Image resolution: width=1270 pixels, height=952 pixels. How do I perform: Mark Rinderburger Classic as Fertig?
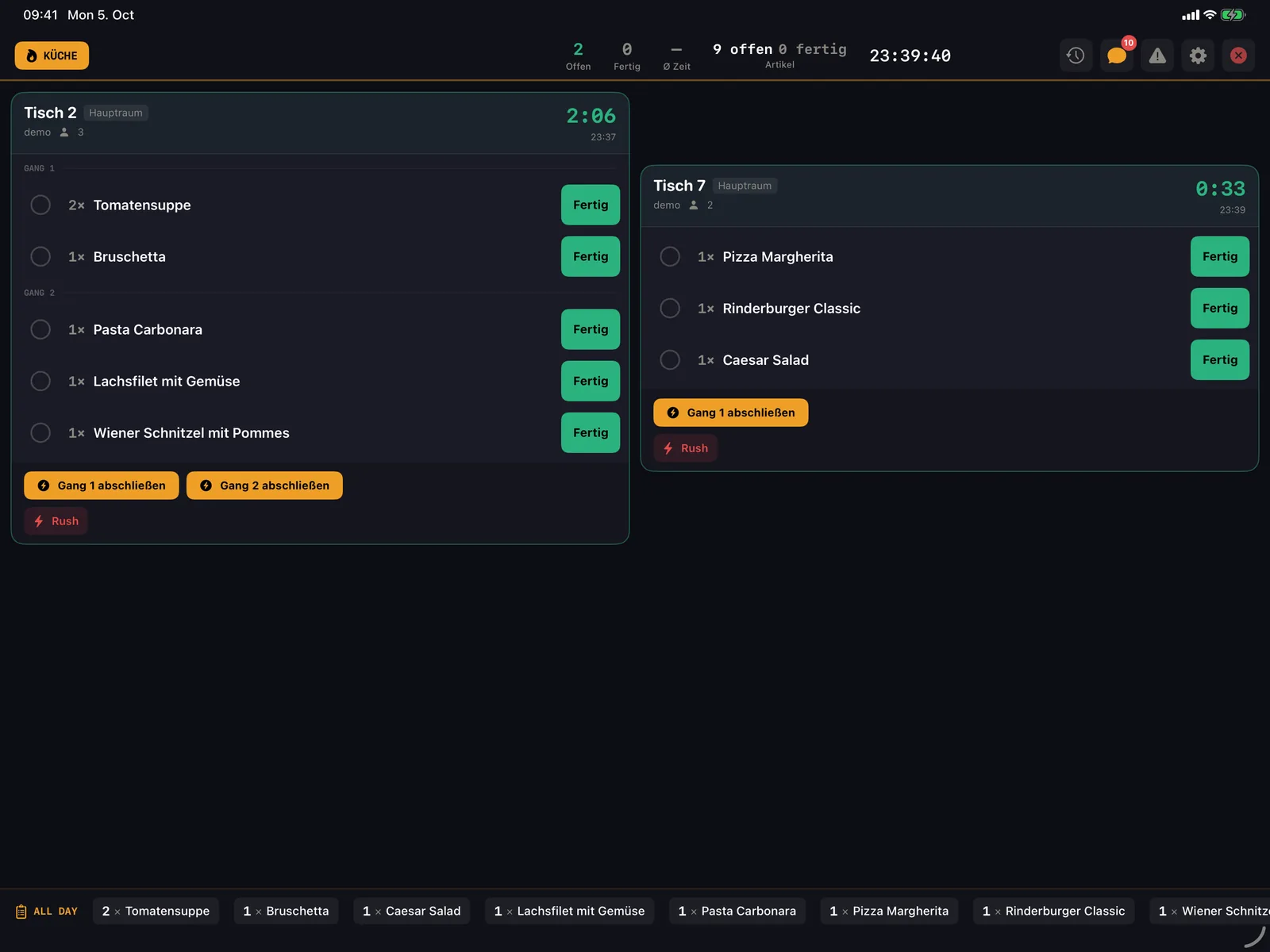point(1220,308)
